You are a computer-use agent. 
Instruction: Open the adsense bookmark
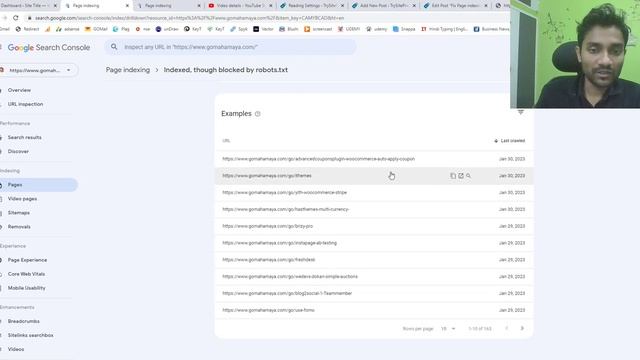click(68, 29)
